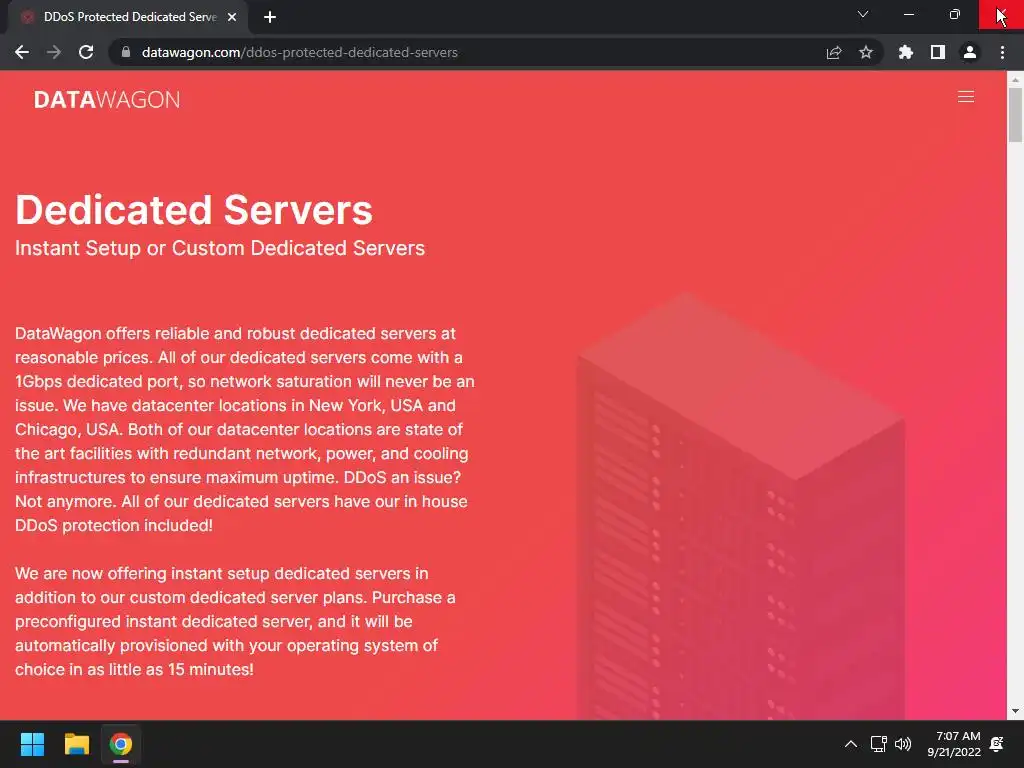Open volume control tray icon
1024x768 pixels.
pyautogui.click(x=903, y=744)
